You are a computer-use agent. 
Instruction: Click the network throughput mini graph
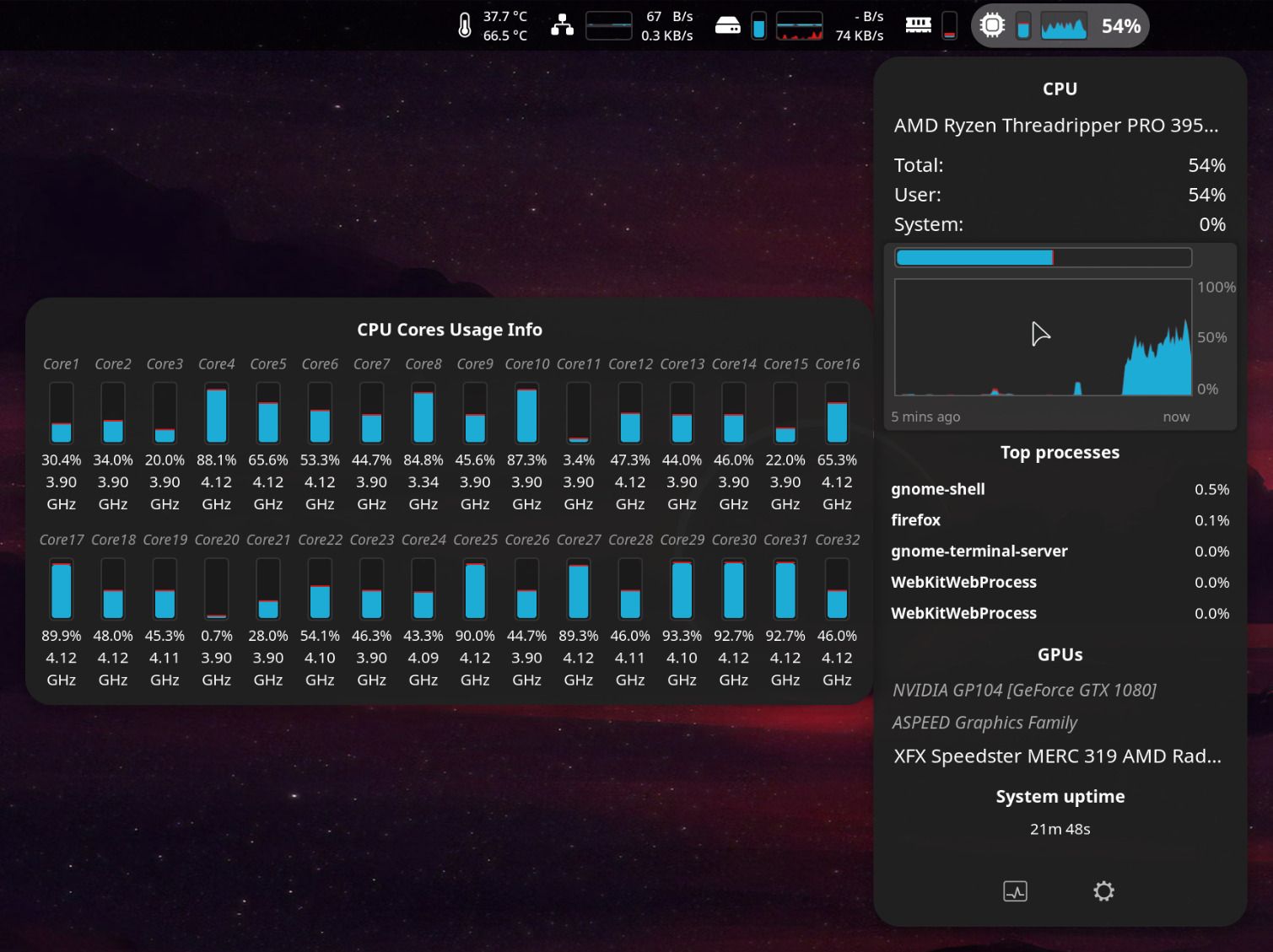(x=609, y=25)
